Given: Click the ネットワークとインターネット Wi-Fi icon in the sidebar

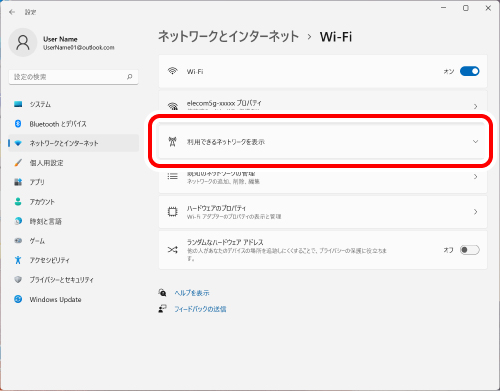Looking at the screenshot, I should (18, 143).
